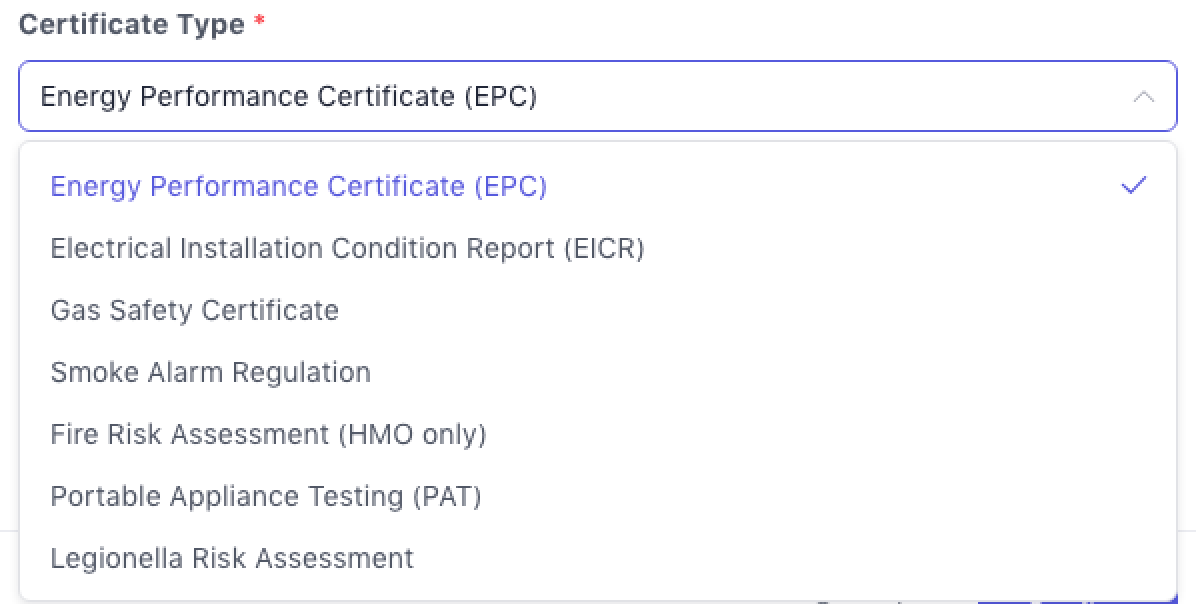The image size is (1196, 604).
Task: Select Fire Risk Assessment (HMO only)
Action: [268, 434]
